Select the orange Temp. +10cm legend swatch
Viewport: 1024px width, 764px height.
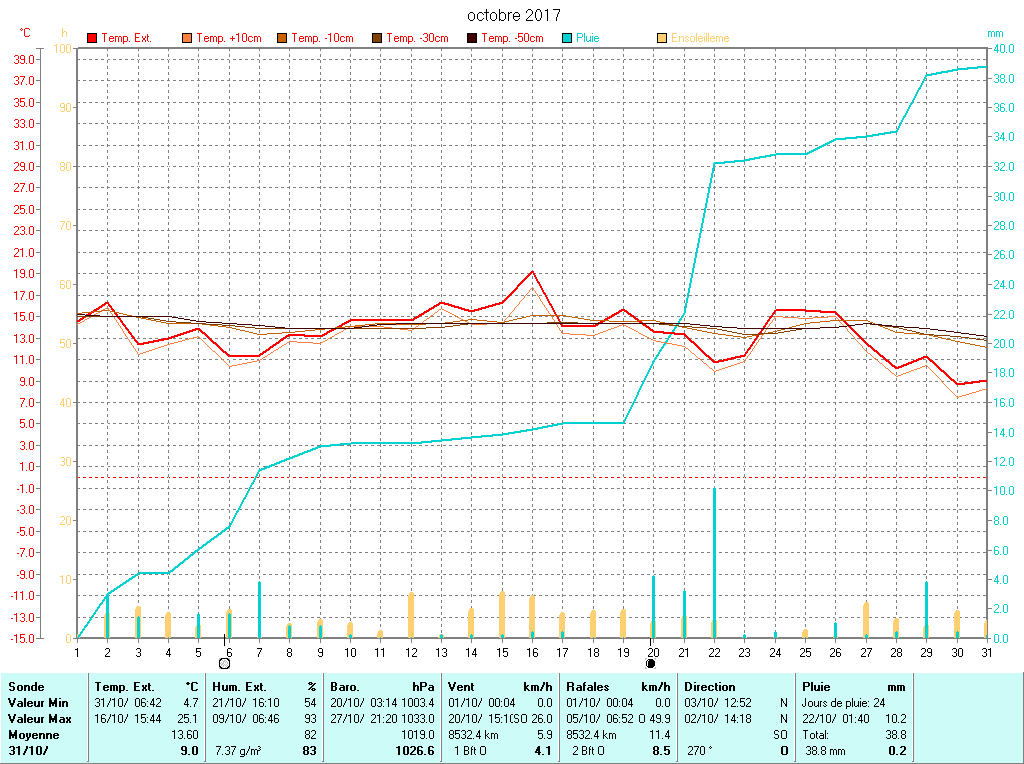pyautogui.click(x=188, y=38)
